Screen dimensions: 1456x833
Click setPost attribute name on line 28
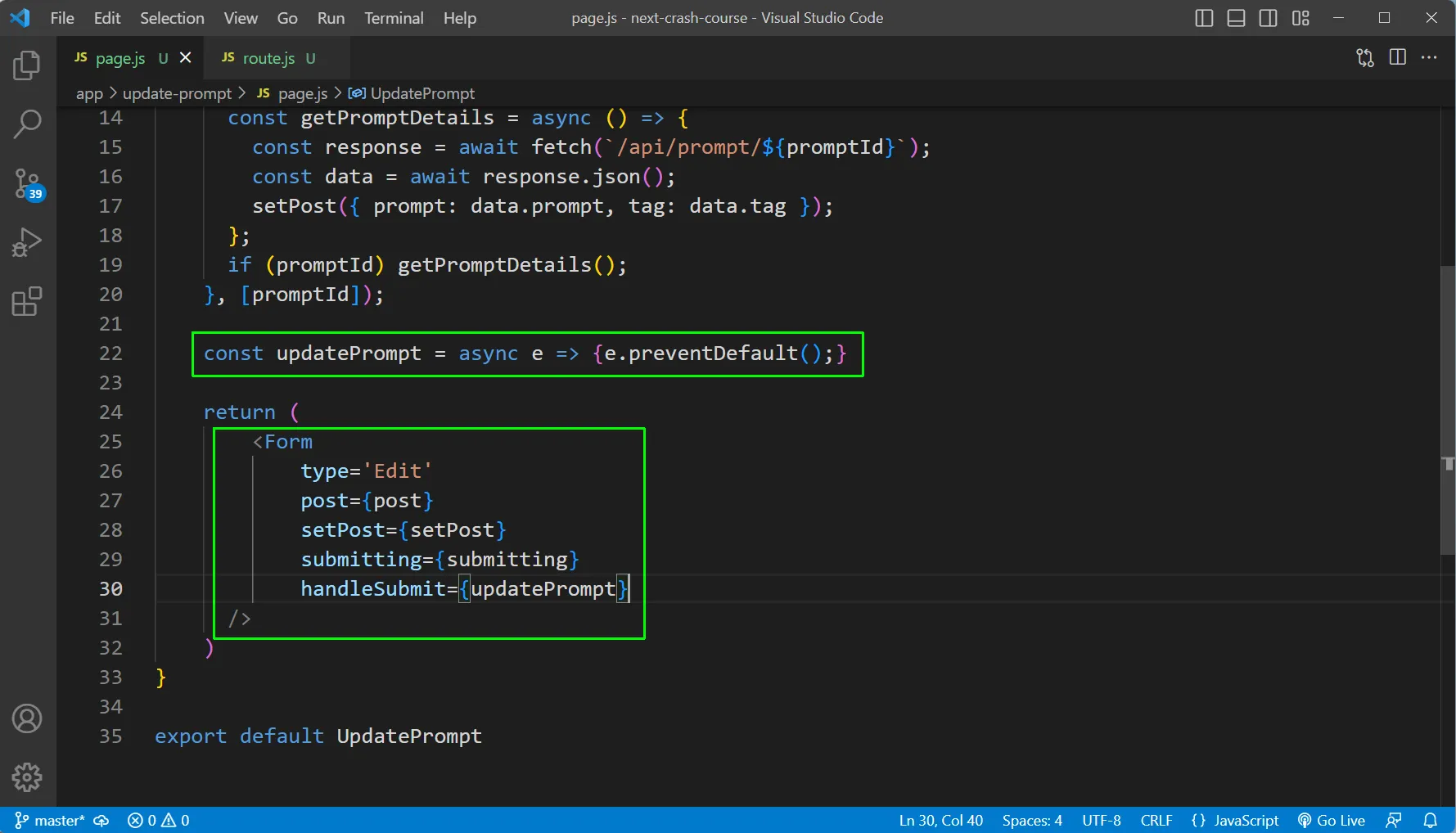click(343, 530)
